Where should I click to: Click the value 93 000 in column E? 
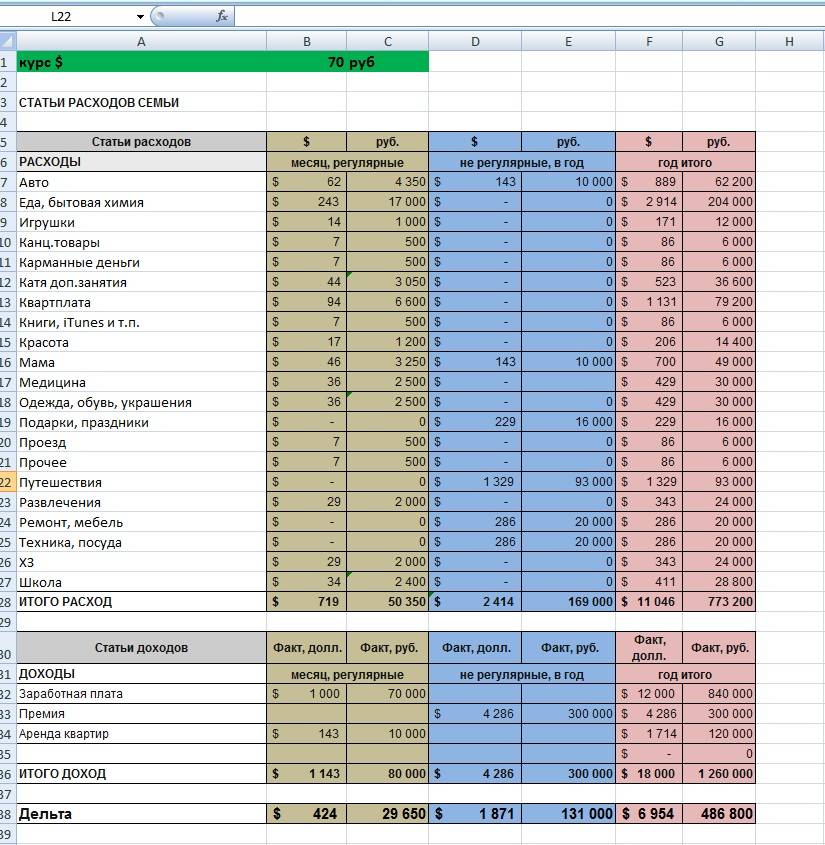coord(568,481)
